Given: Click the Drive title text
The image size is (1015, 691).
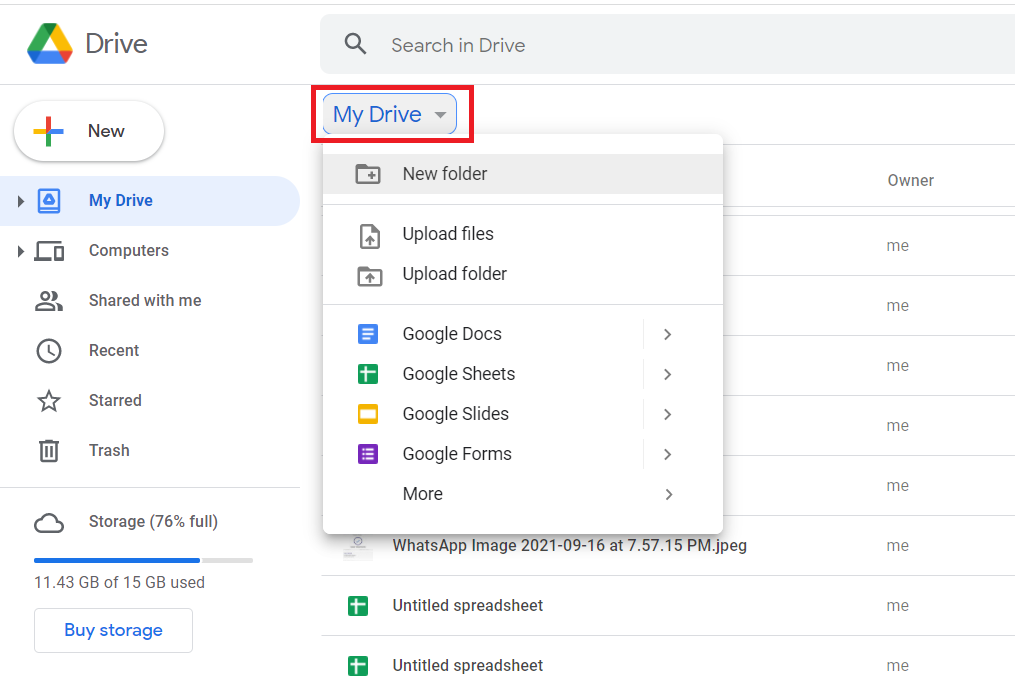Looking at the screenshot, I should (117, 44).
